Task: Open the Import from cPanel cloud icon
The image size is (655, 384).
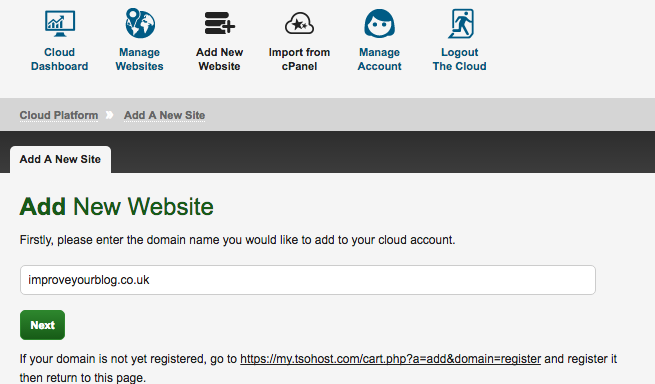Action: [299, 24]
